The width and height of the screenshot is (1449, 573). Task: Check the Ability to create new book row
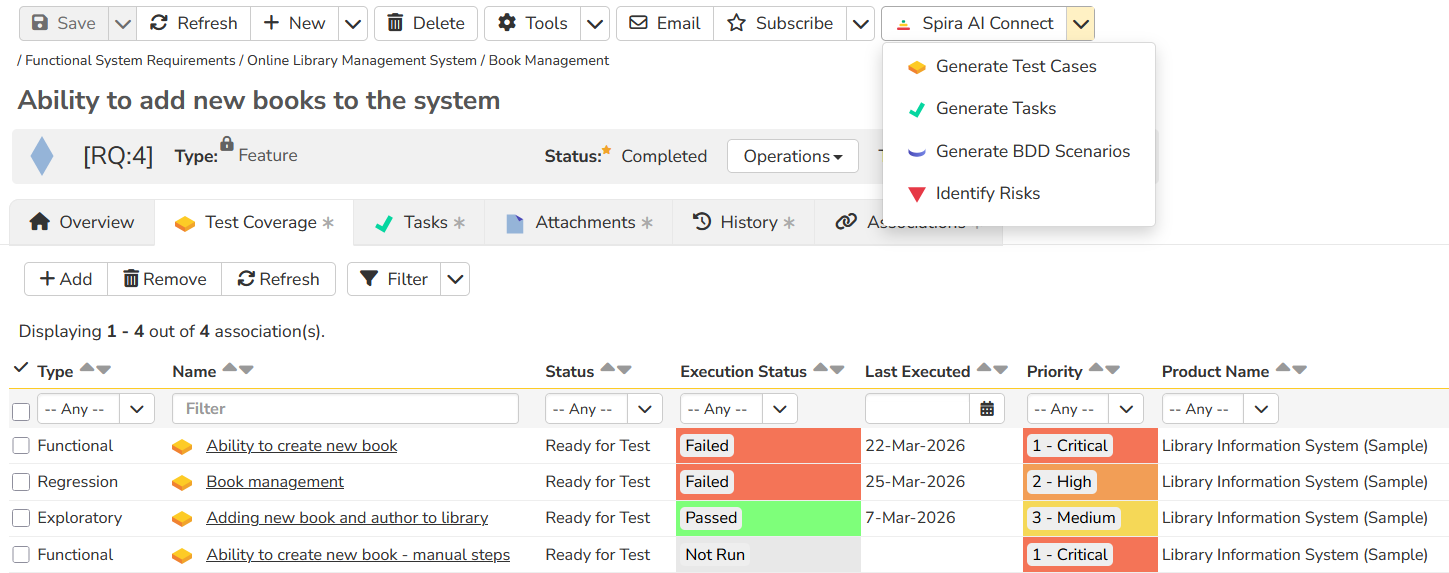point(21,446)
